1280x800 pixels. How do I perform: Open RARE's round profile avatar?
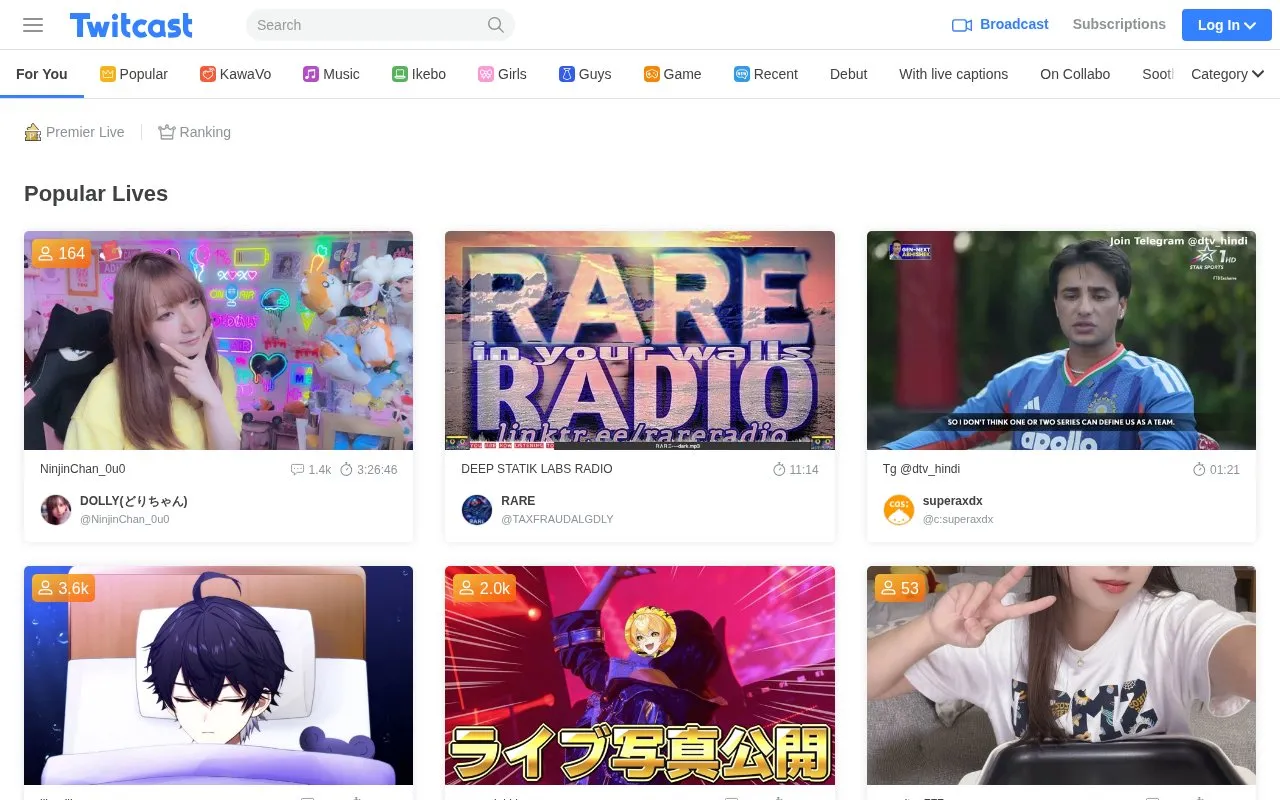click(x=477, y=510)
